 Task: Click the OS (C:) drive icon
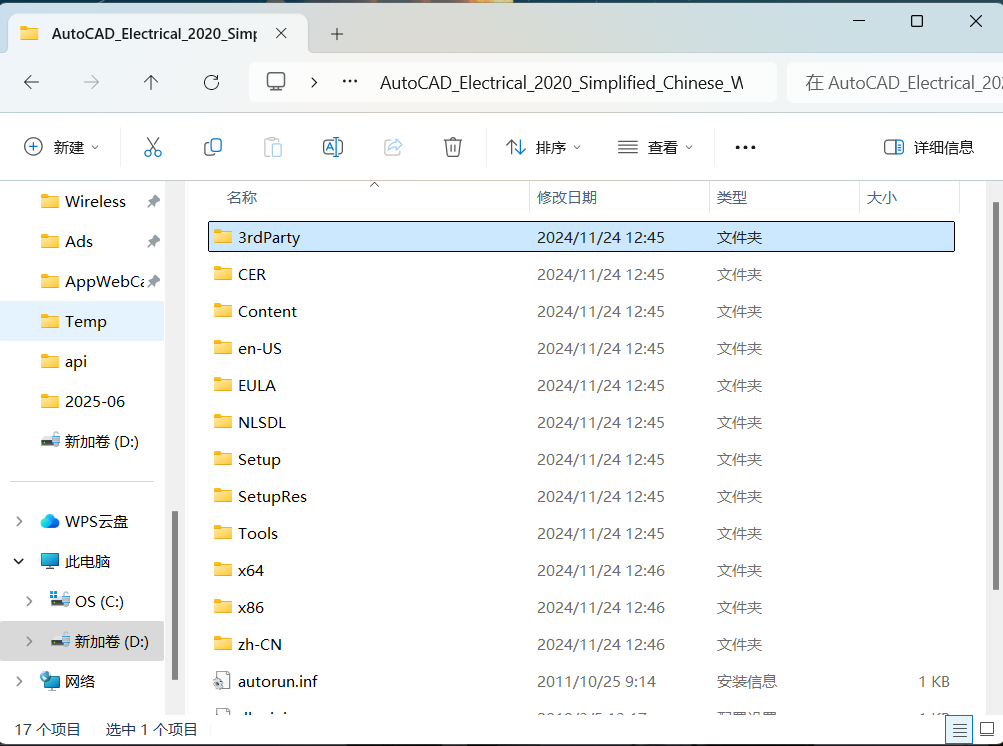(60, 600)
